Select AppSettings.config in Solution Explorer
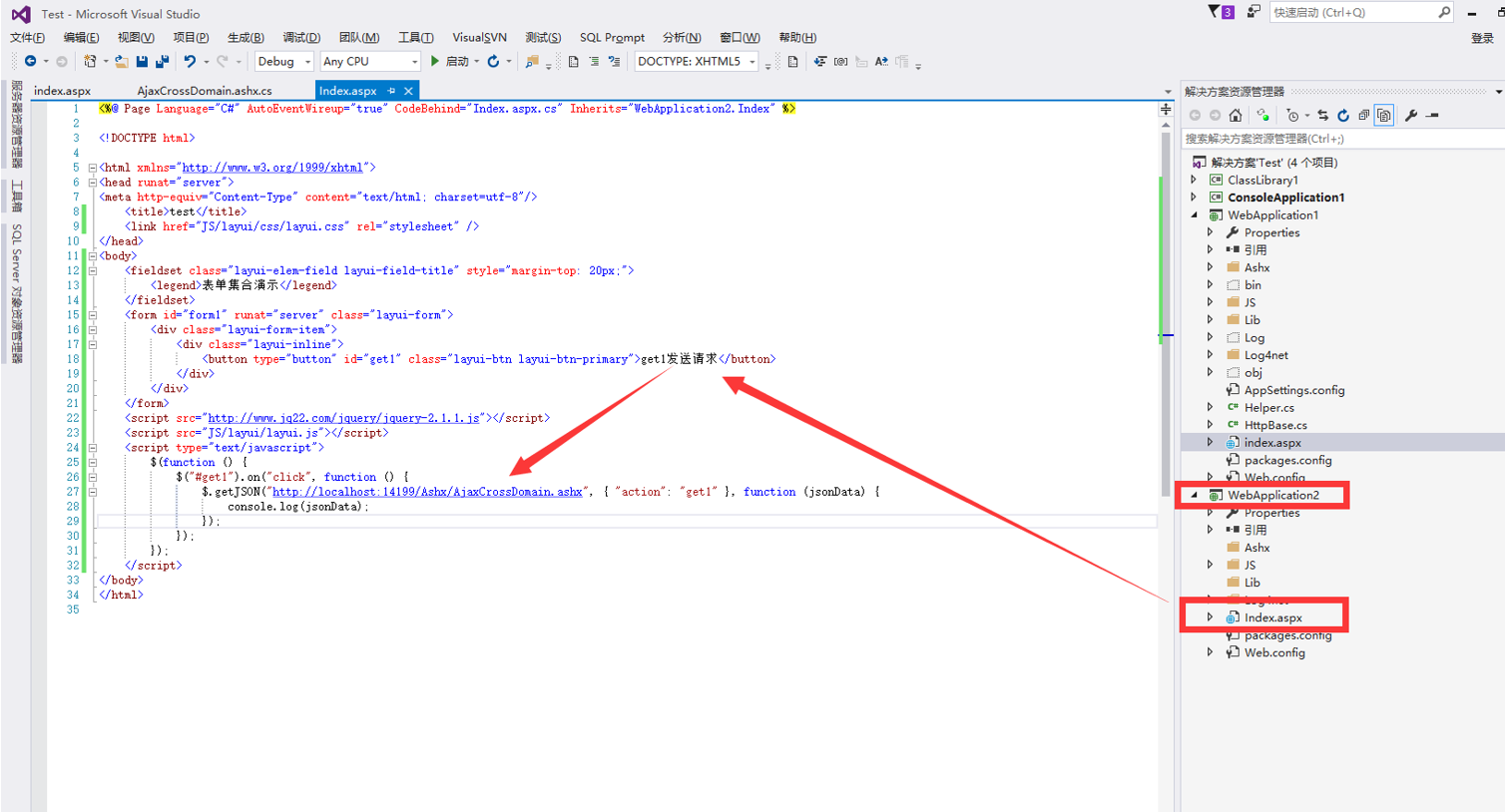1505x812 pixels. 1294,390
